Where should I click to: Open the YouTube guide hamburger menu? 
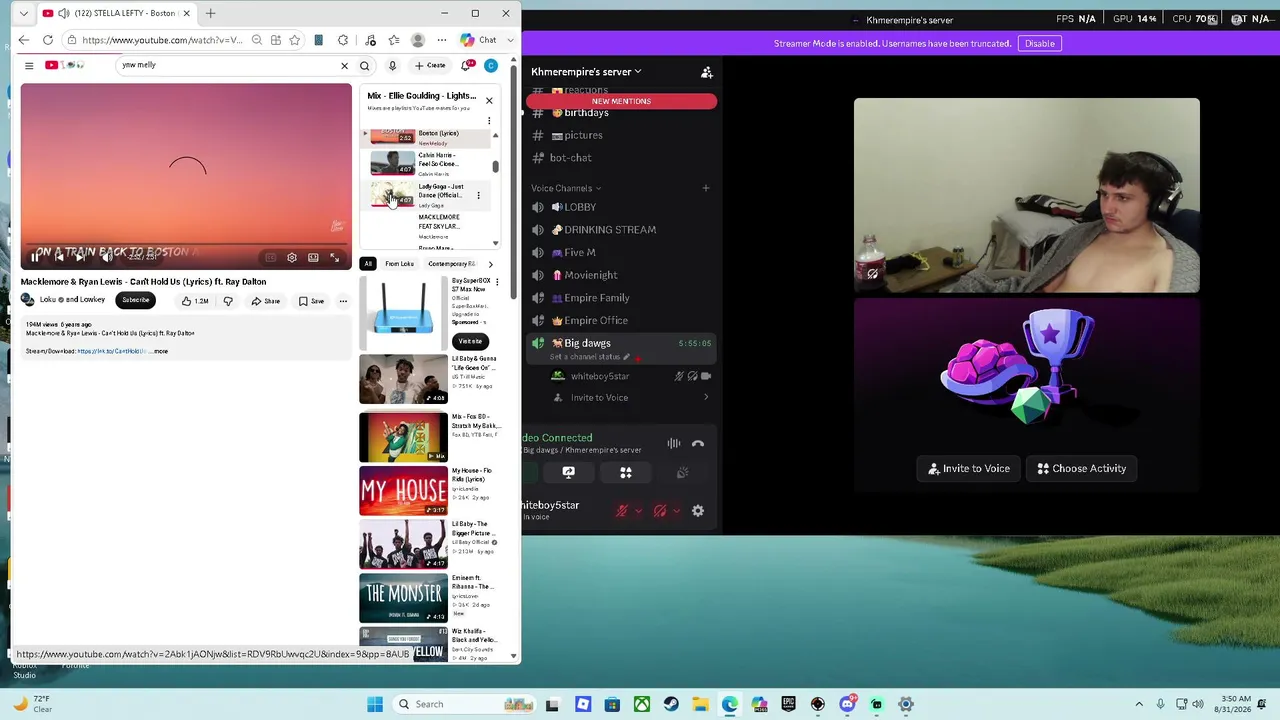pos(29,65)
